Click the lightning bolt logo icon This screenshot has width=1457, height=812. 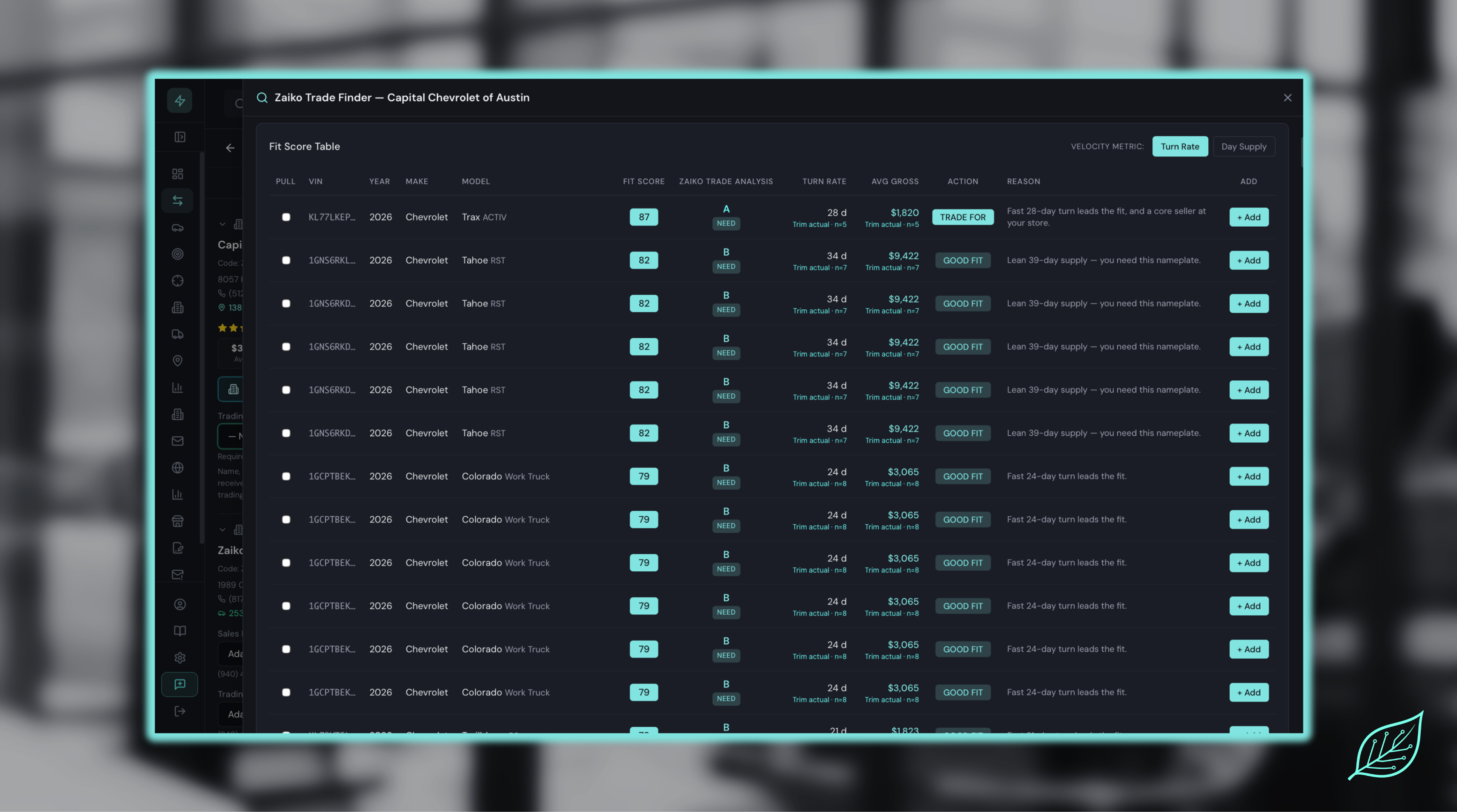[179, 101]
